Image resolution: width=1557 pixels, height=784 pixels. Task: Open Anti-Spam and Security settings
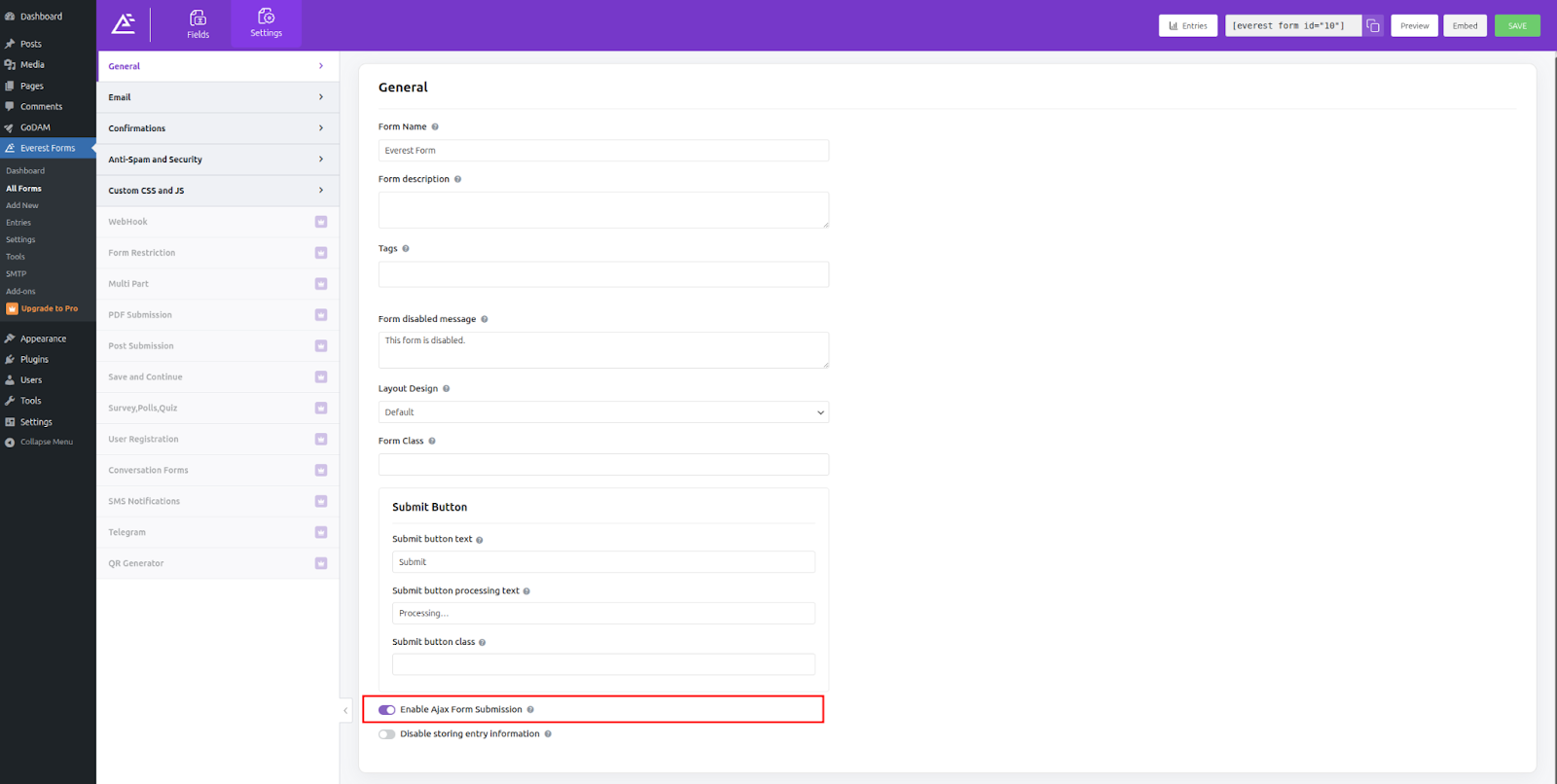pyautogui.click(x=217, y=160)
